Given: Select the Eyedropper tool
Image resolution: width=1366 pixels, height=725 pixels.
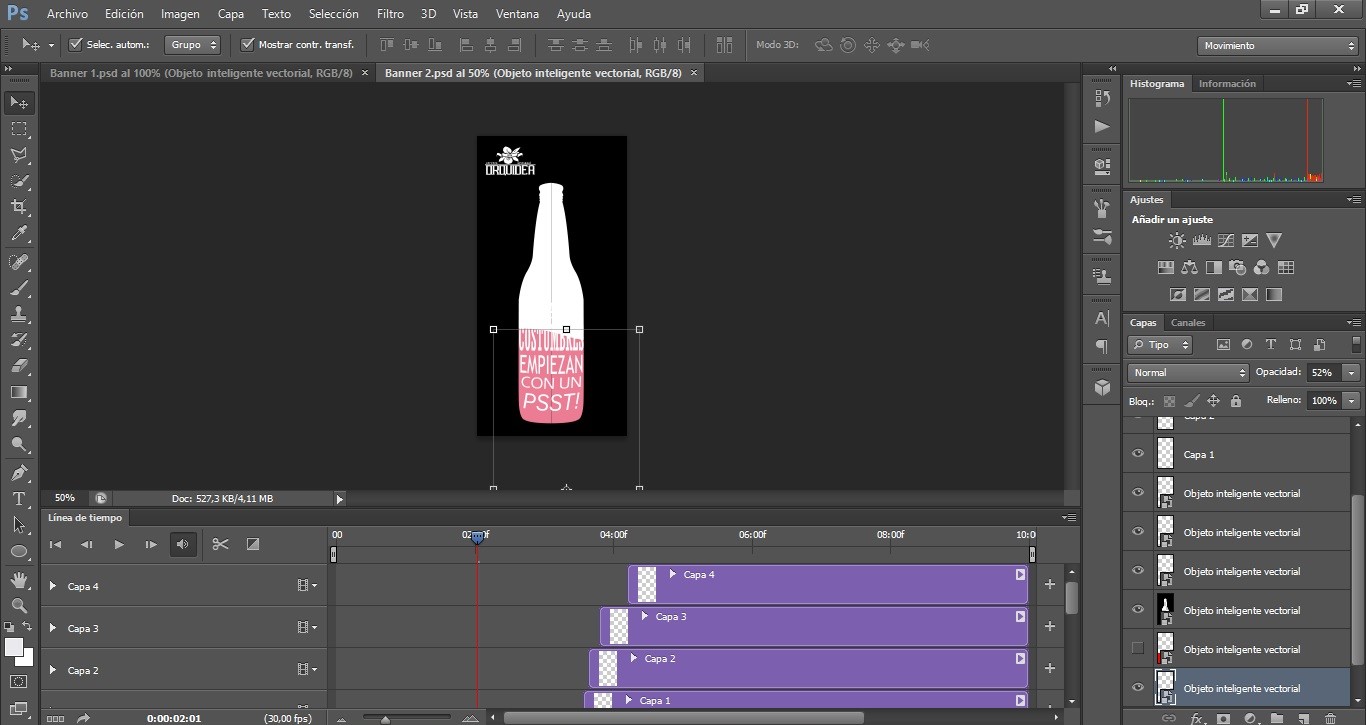Looking at the screenshot, I should pyautogui.click(x=19, y=233).
